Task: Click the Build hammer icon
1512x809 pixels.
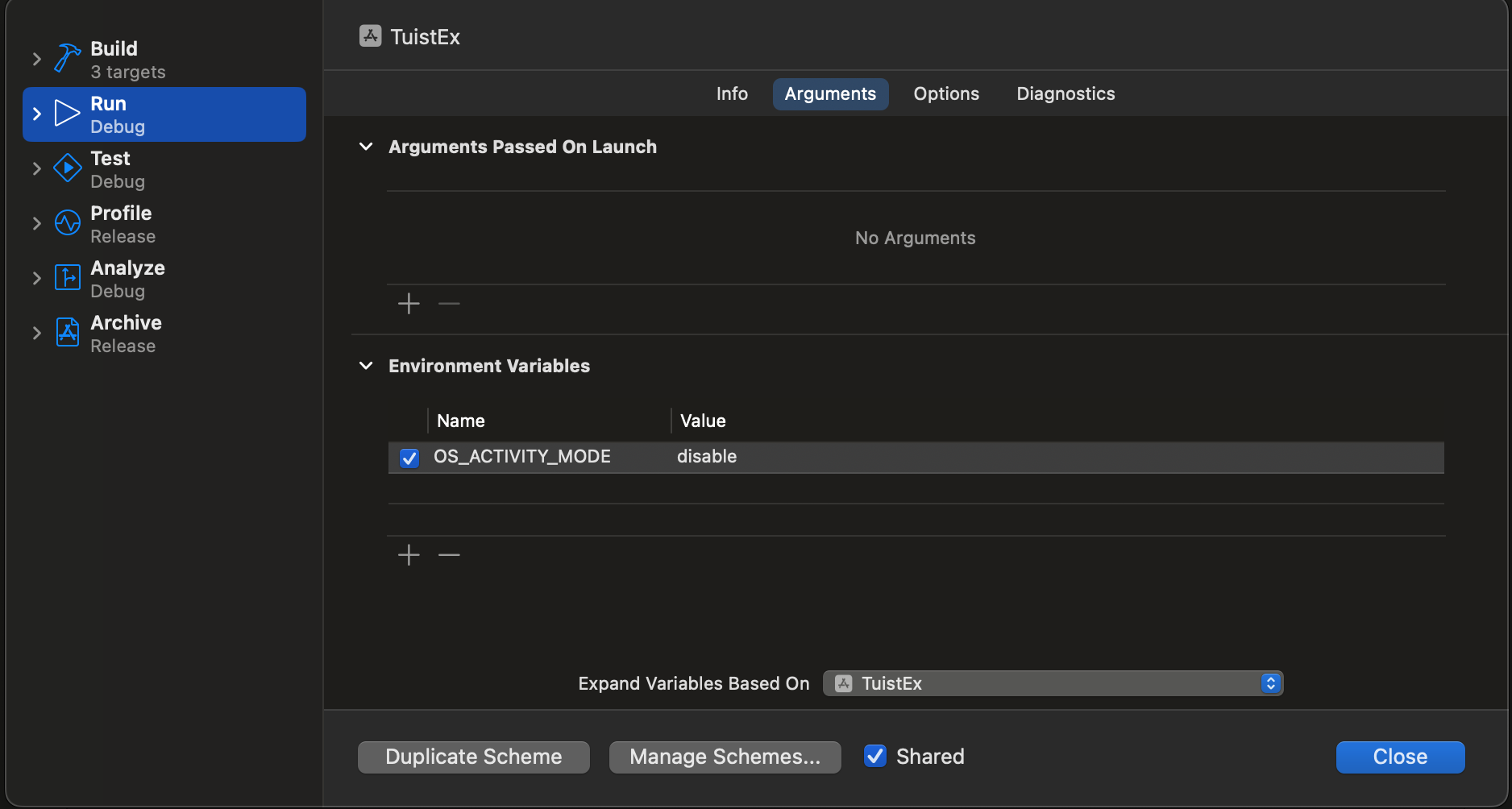Action: coord(68,59)
